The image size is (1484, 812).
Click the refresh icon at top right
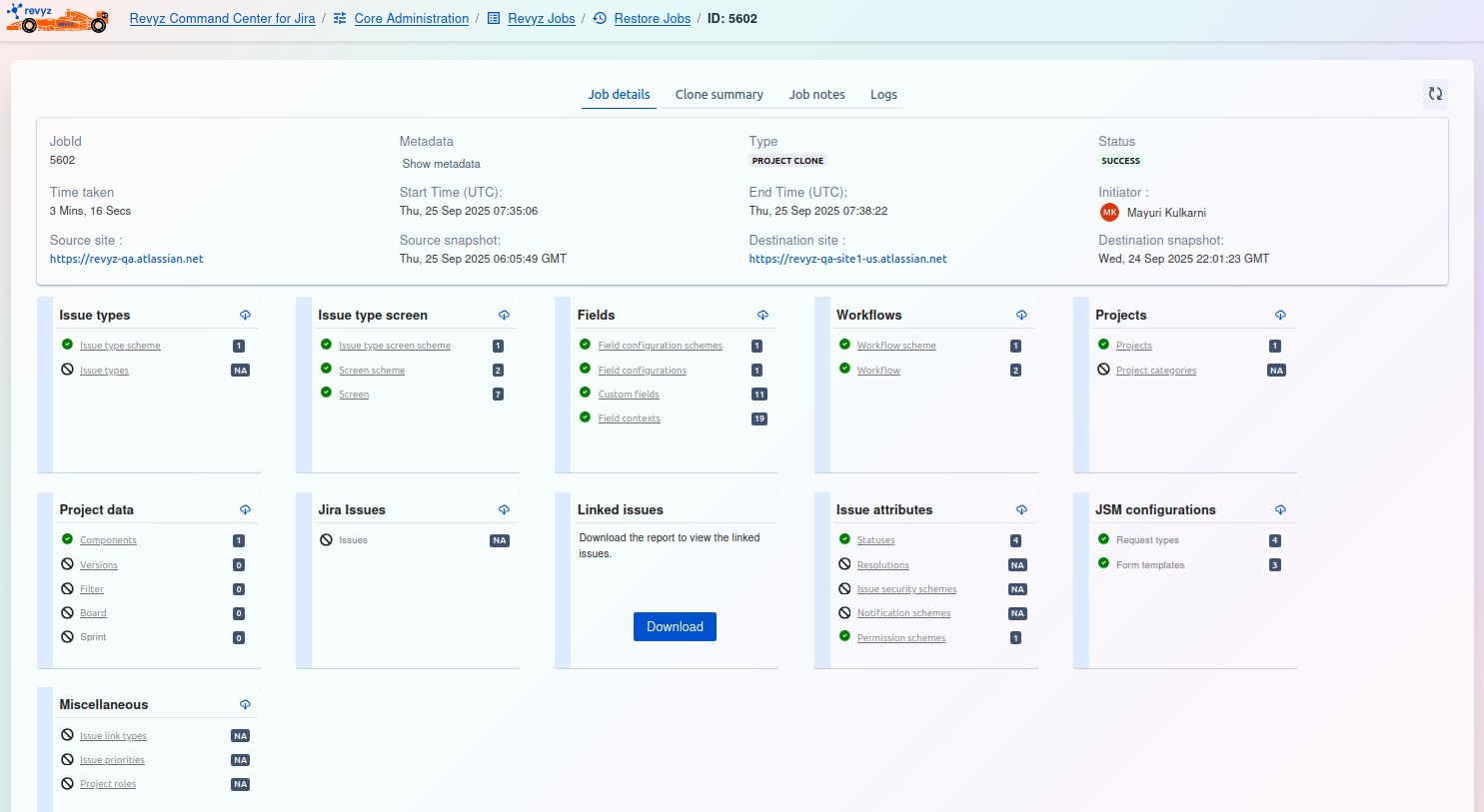pyautogui.click(x=1435, y=94)
